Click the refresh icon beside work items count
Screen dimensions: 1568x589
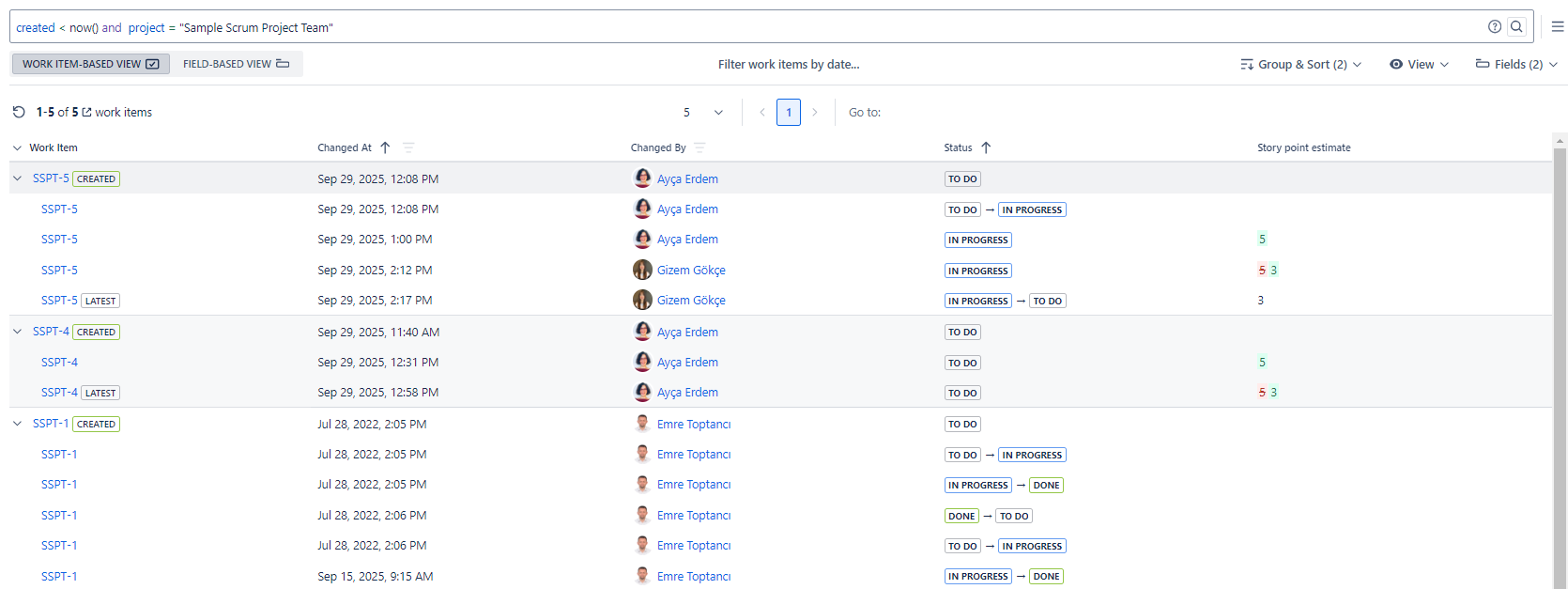(x=19, y=112)
